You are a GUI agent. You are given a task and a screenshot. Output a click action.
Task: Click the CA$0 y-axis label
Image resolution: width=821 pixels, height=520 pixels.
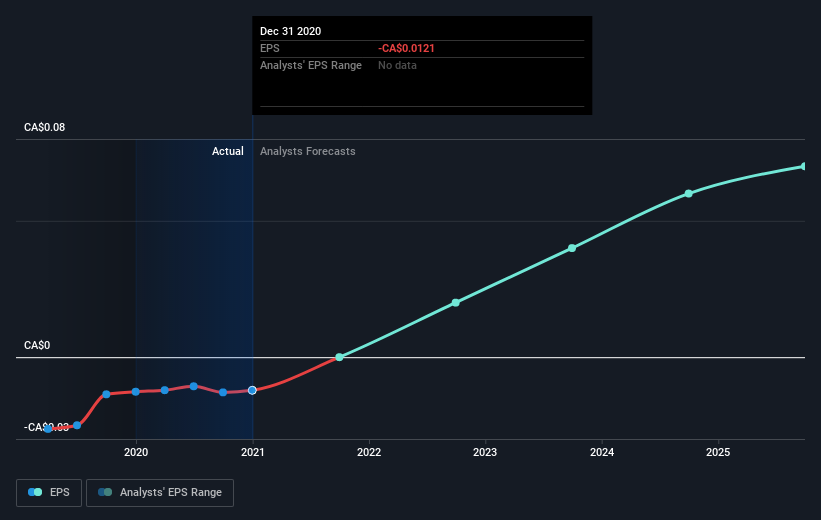click(37, 345)
